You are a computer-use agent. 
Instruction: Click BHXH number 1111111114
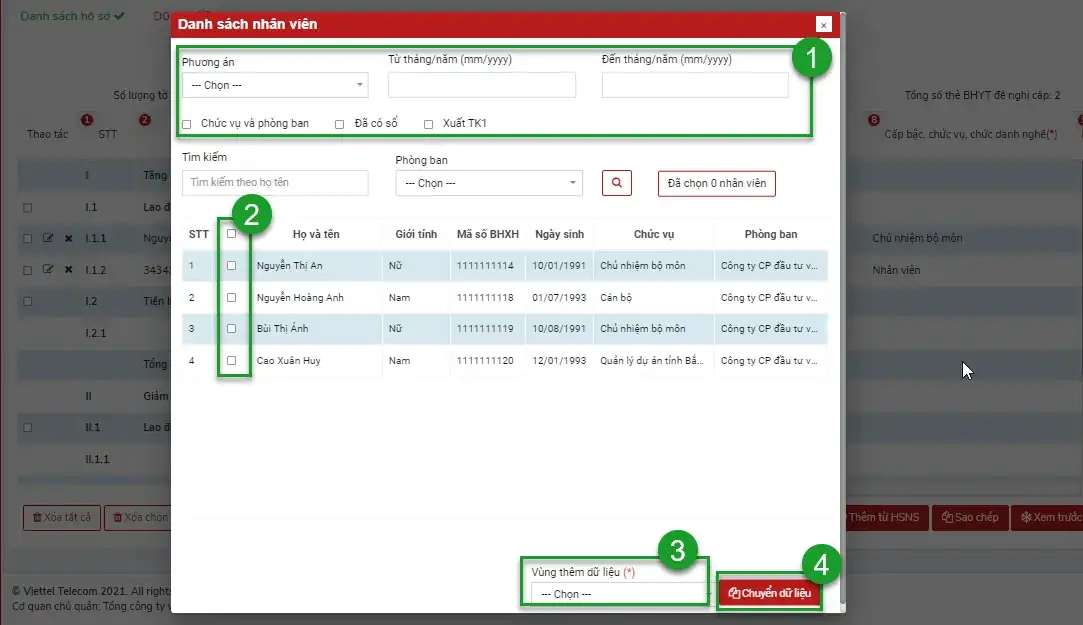[x=485, y=266]
